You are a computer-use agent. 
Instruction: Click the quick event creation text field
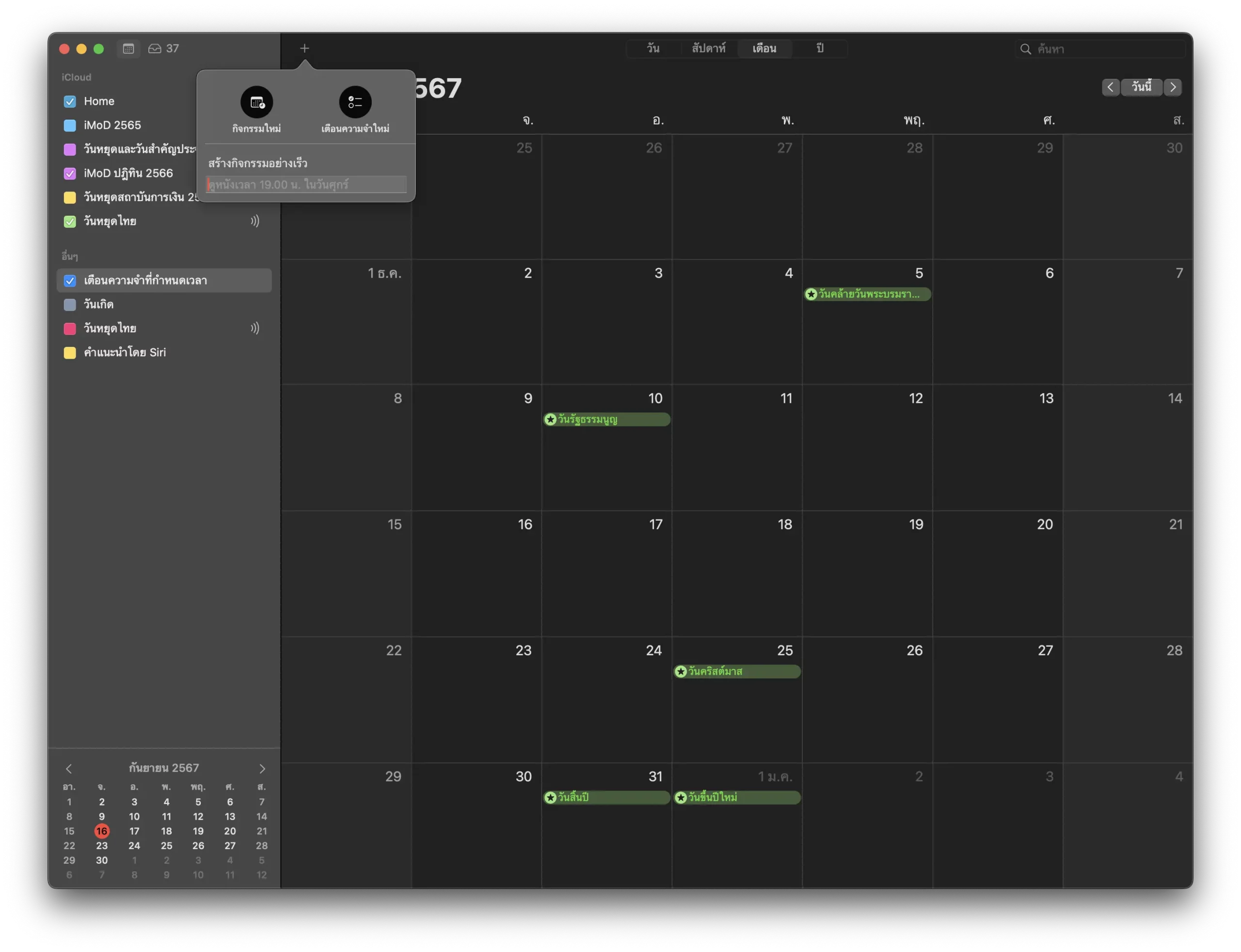[x=306, y=185]
